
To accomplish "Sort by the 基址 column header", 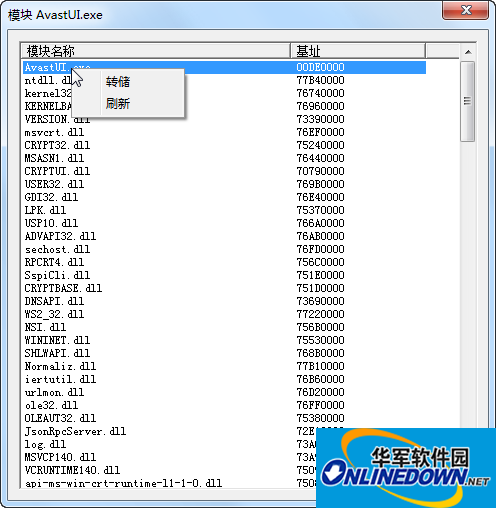I will pyautogui.click(x=358, y=51).
